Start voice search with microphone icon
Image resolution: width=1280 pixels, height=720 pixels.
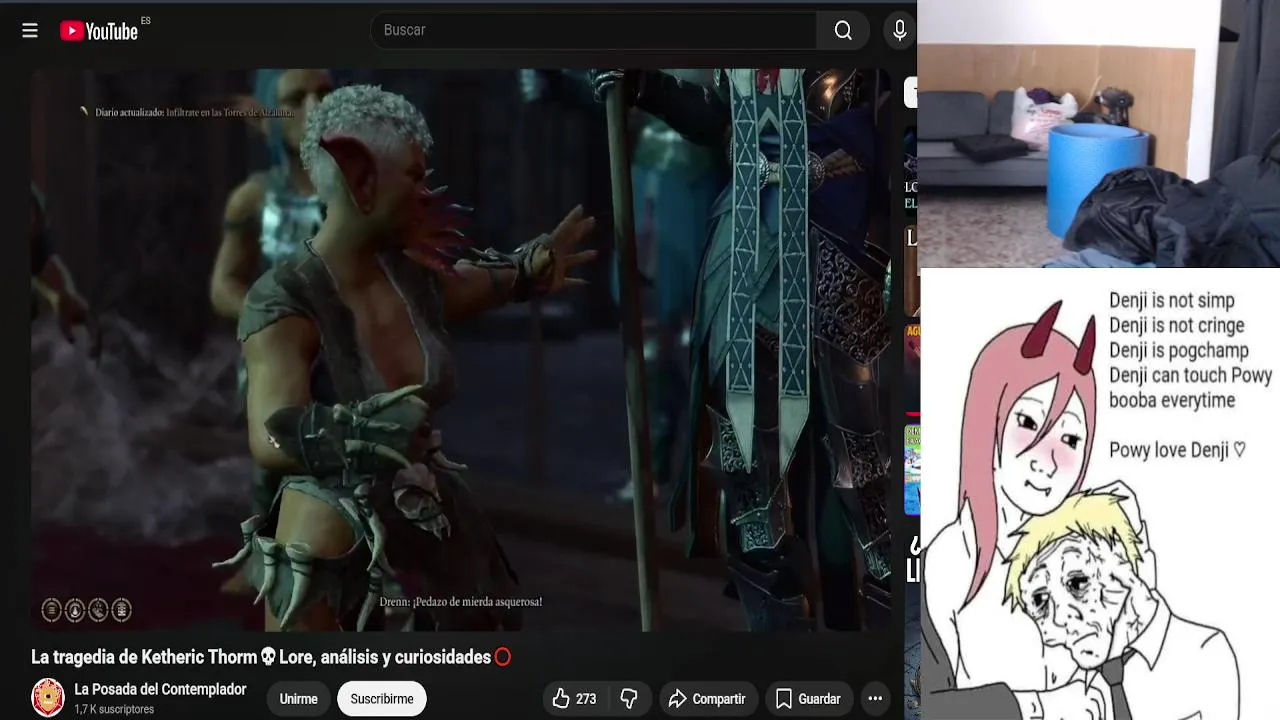pos(899,30)
